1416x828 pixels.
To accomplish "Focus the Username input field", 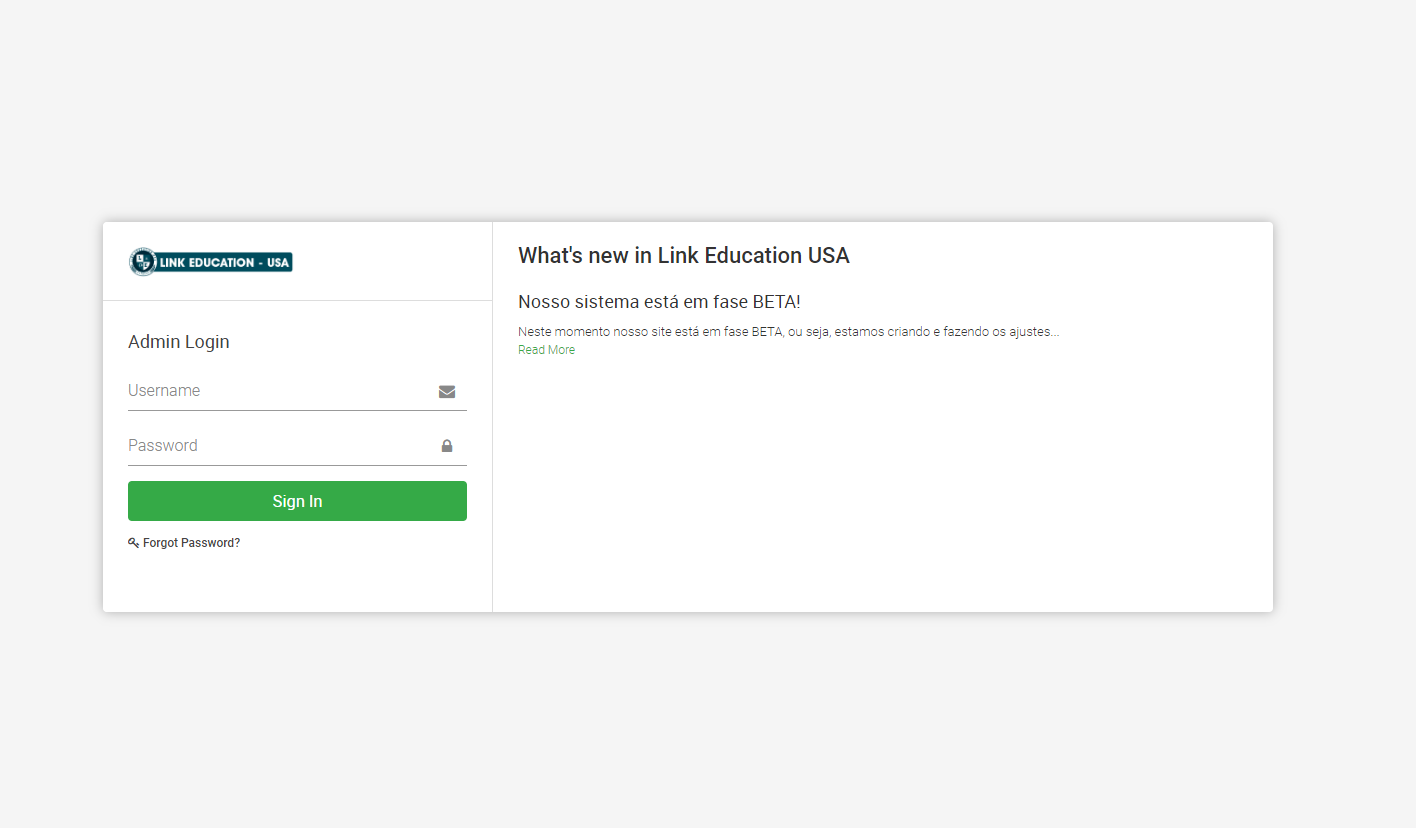I will pyautogui.click(x=280, y=391).
